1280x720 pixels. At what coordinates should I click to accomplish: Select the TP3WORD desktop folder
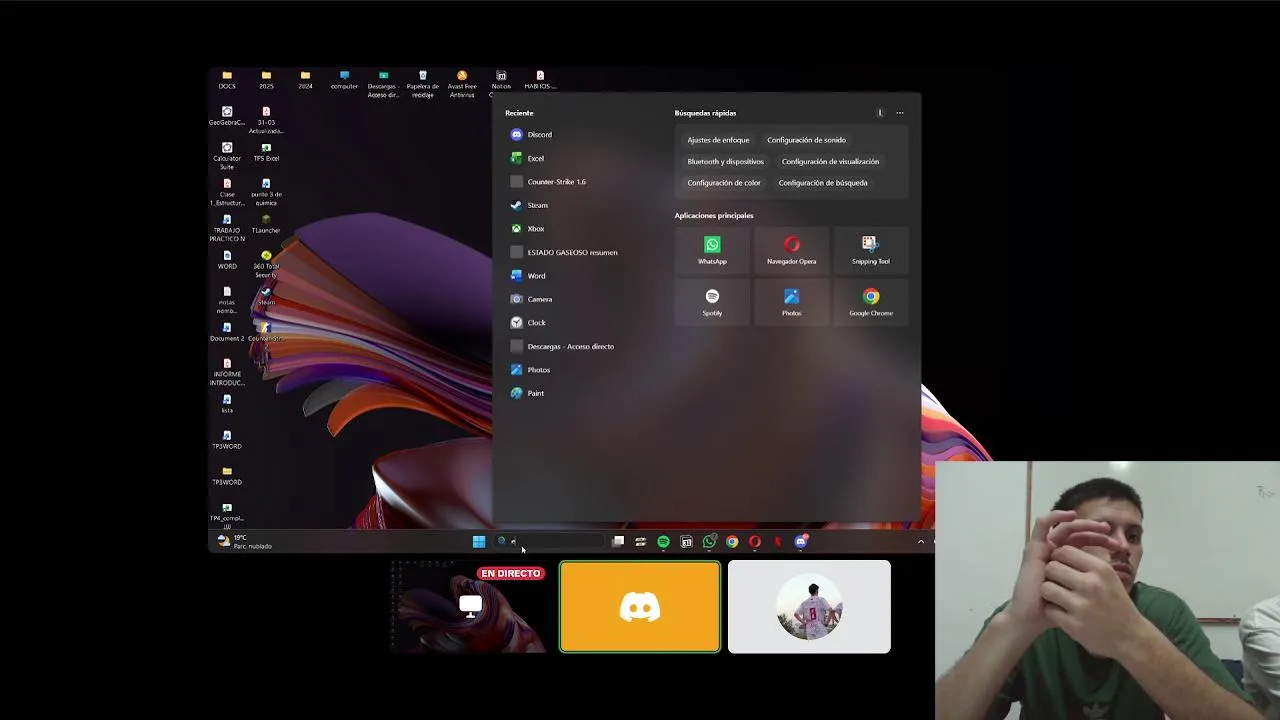(x=227, y=476)
